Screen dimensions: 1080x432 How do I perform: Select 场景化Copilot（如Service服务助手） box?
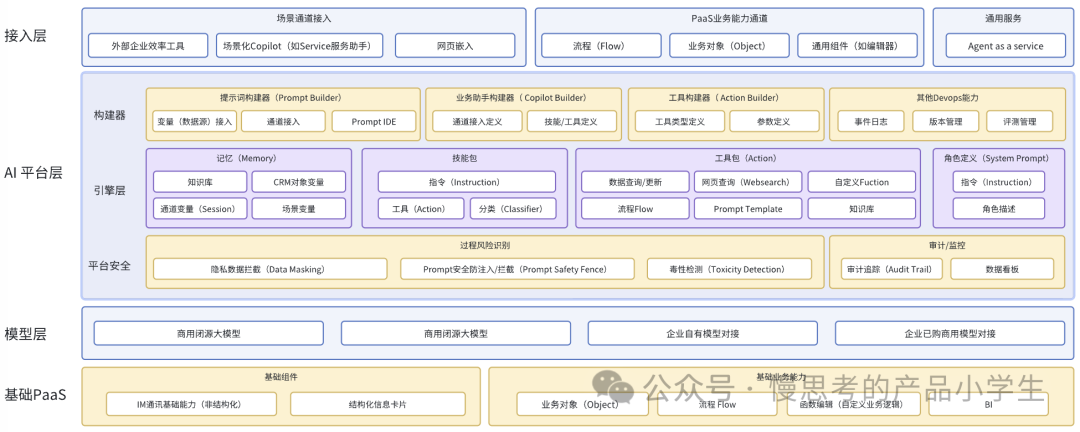(x=298, y=46)
